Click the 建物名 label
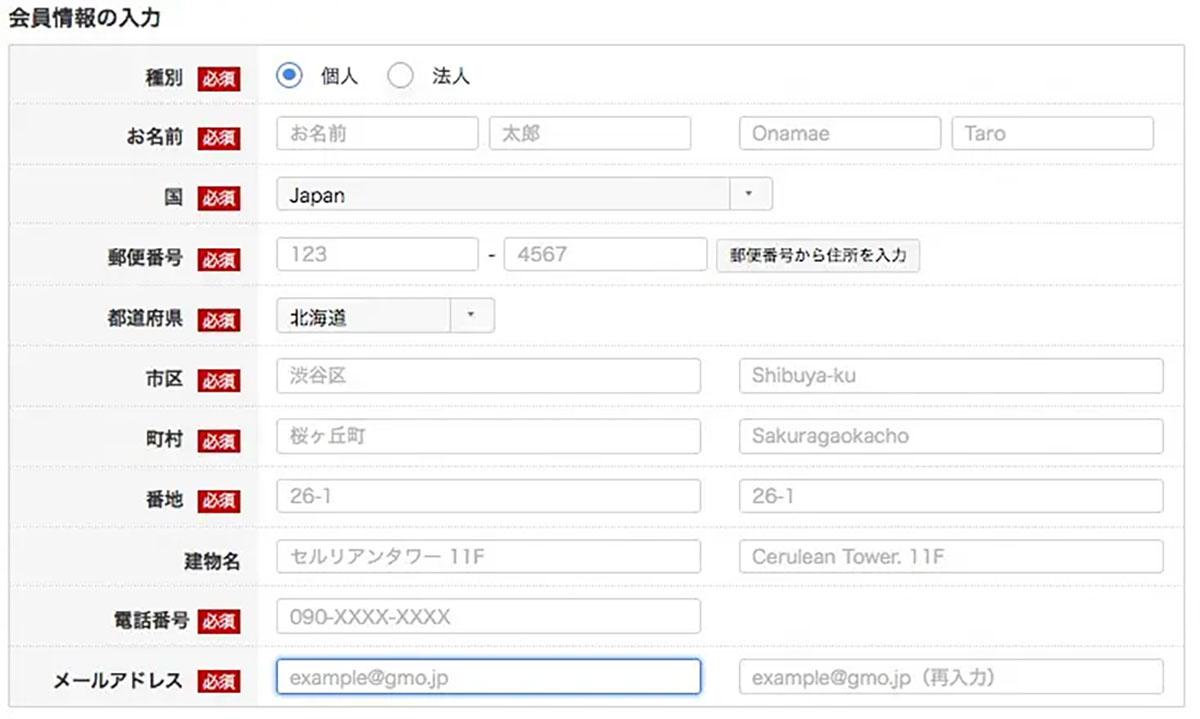This screenshot has height=719, width=1200. pos(212,561)
